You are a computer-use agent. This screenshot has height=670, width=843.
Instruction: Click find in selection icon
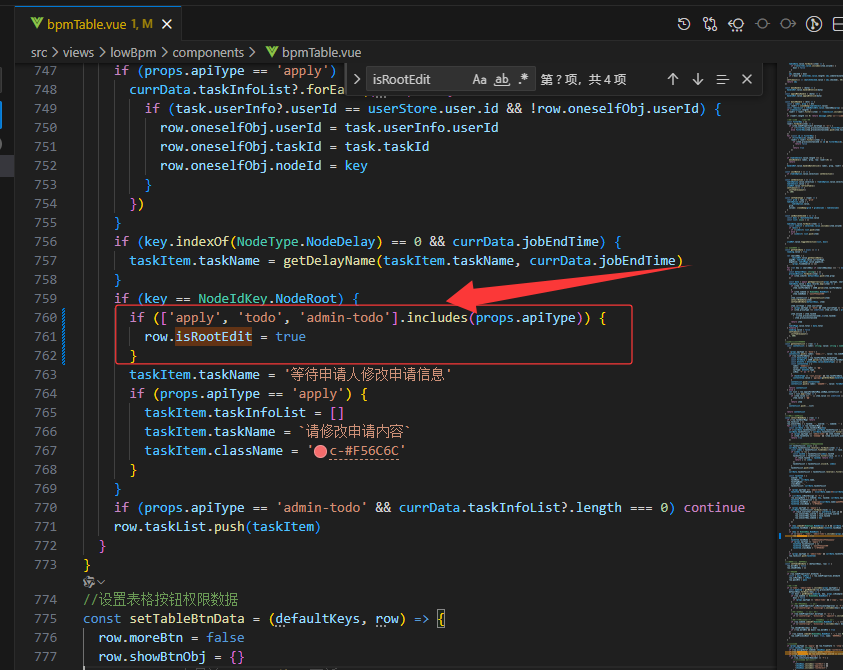[x=722, y=79]
